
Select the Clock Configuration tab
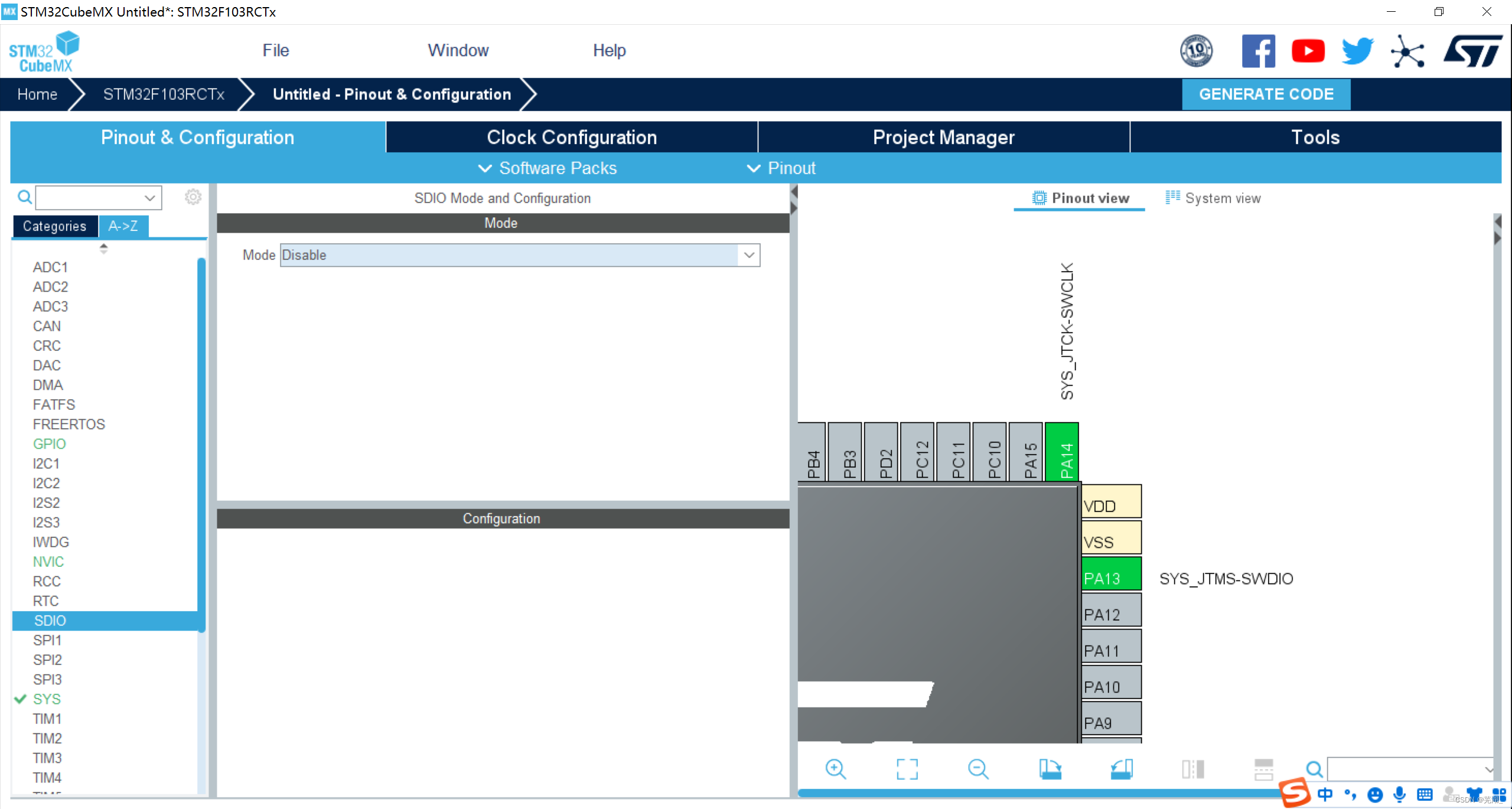[x=572, y=138]
